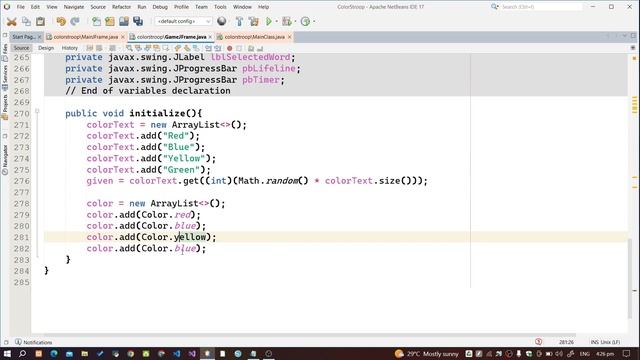Click the purple Visual Studio taskbar icon
The image size is (640, 360).
(192, 353)
